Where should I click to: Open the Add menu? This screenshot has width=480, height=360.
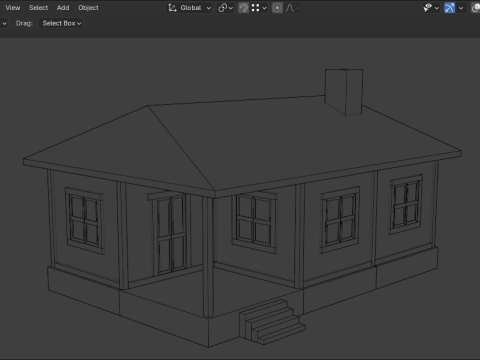coord(63,8)
